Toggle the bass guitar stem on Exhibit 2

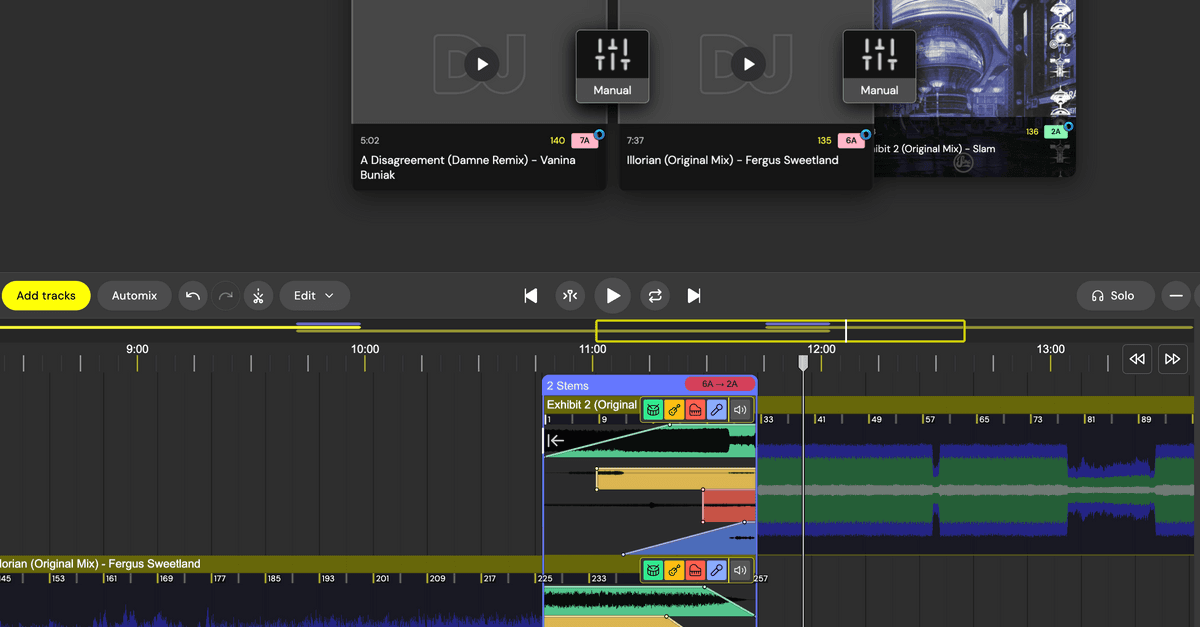(674, 409)
